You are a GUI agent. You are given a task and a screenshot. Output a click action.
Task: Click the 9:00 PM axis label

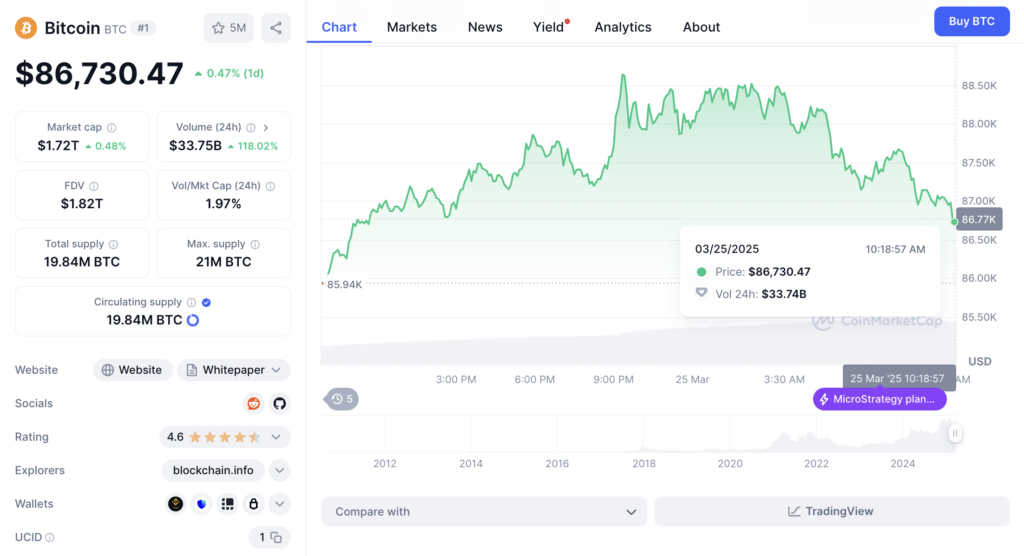pos(613,379)
